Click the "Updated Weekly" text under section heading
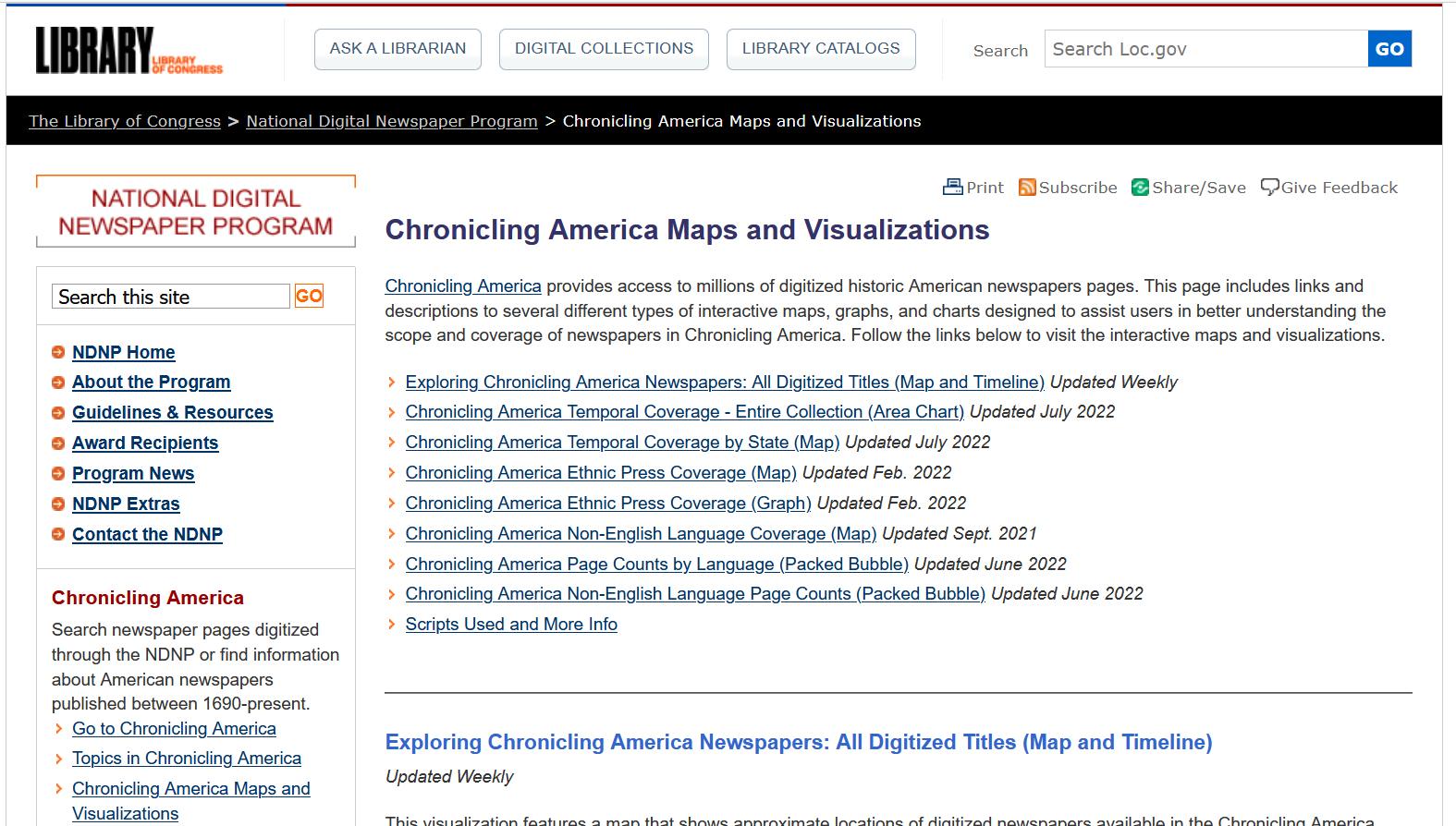 click(x=449, y=777)
